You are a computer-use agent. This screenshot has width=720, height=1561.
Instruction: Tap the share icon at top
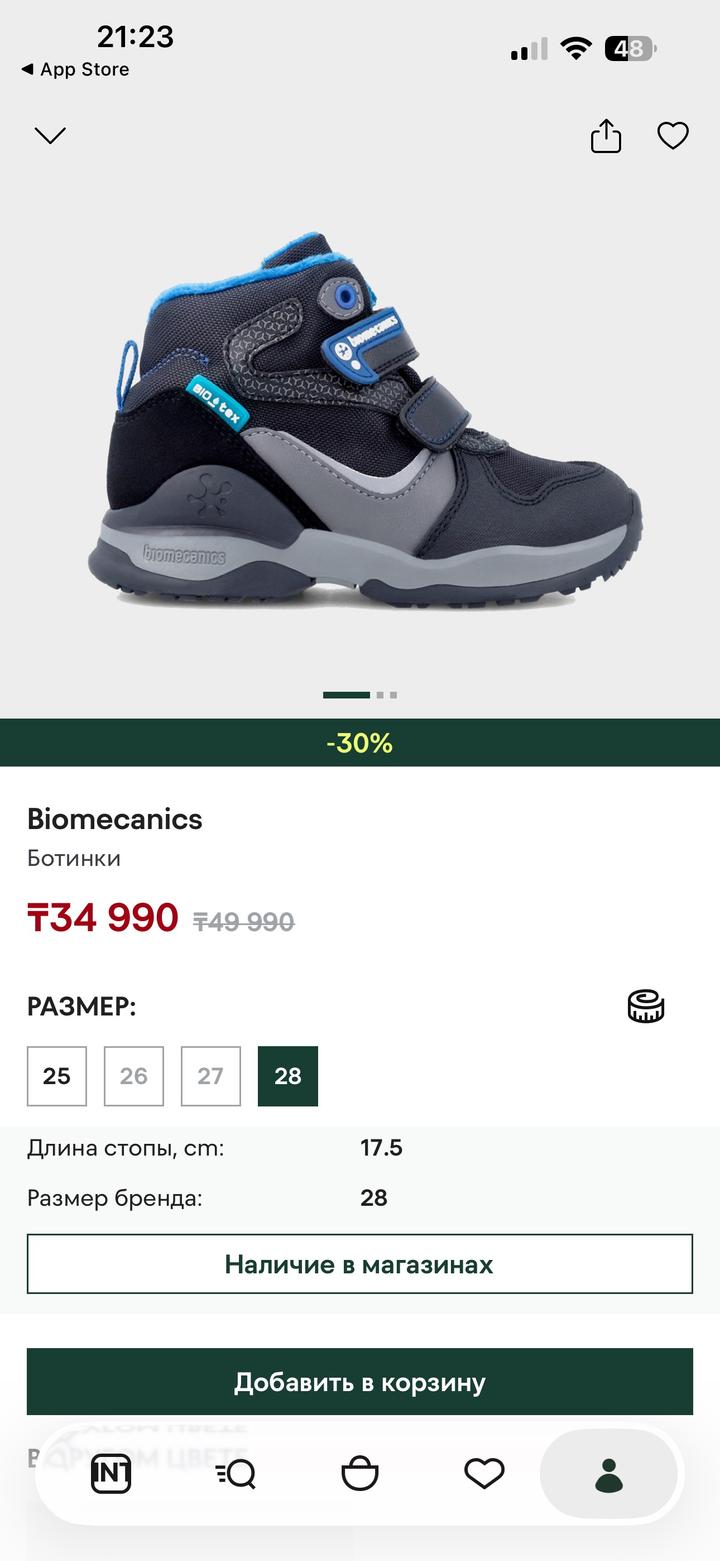tap(606, 136)
